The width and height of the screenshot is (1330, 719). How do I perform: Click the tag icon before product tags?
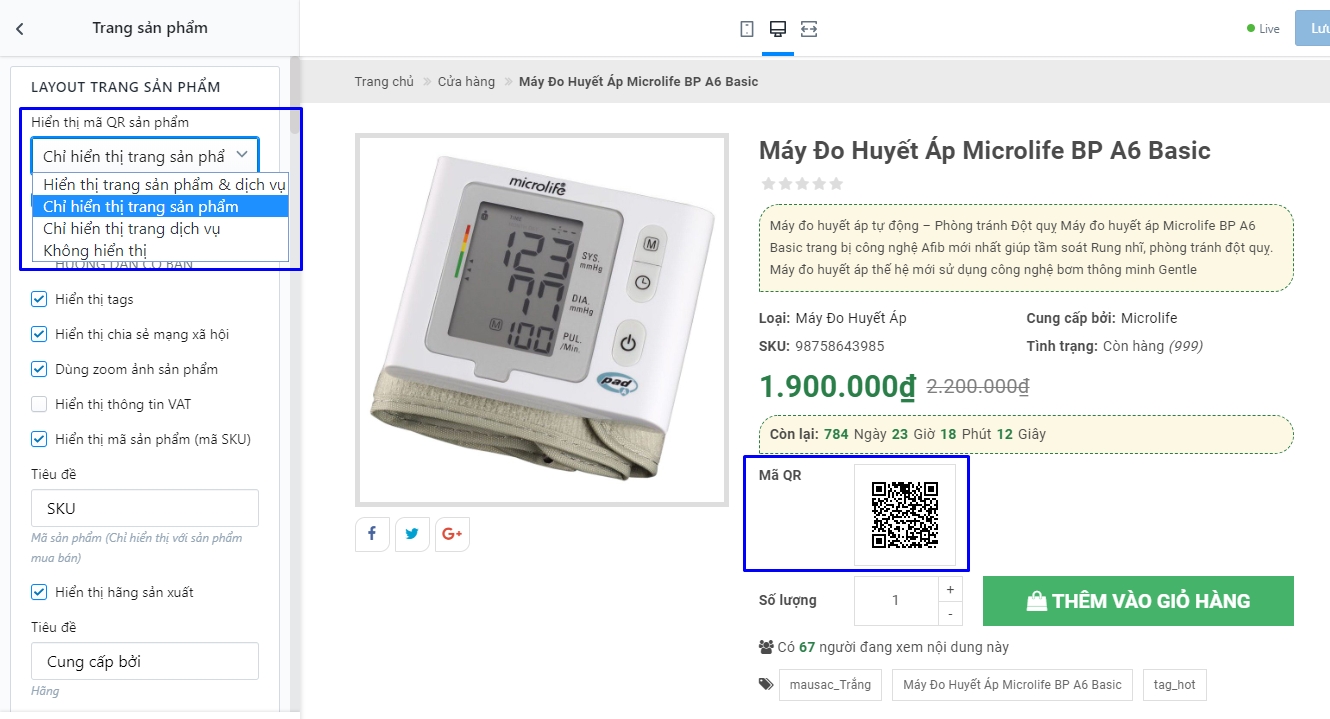(x=766, y=685)
